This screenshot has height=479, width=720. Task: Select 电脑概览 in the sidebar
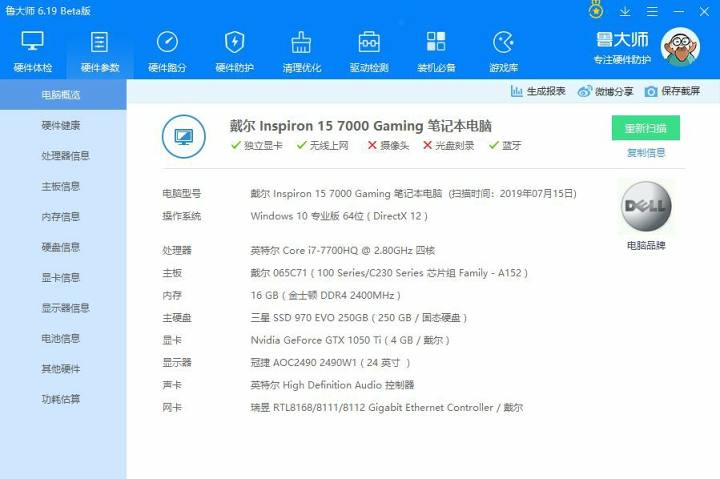pos(61,95)
